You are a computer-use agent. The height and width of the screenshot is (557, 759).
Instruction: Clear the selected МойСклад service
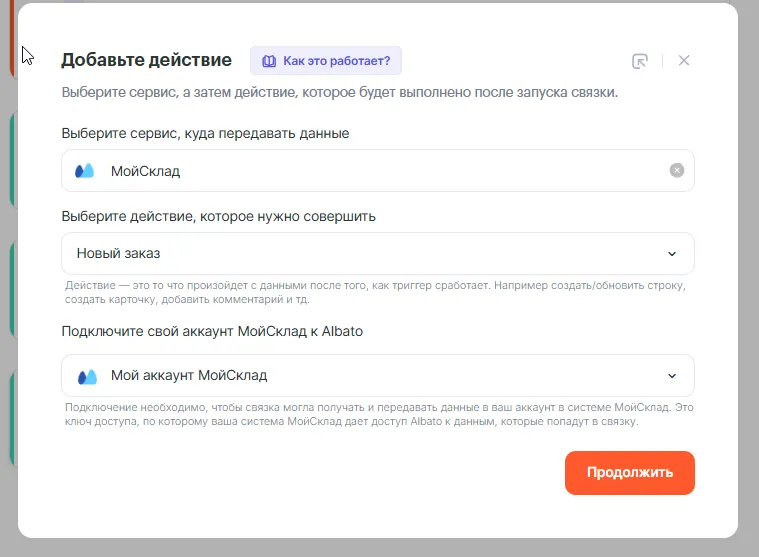coord(677,171)
